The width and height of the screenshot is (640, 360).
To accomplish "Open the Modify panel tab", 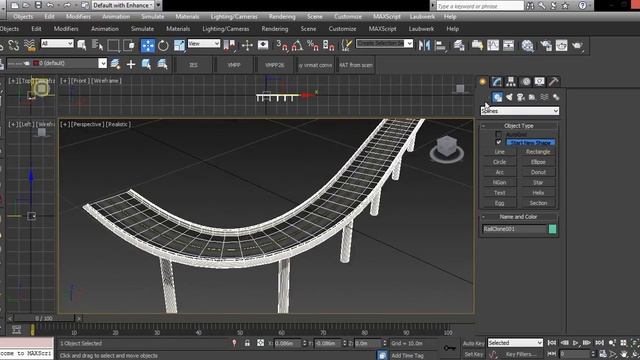I will tap(496, 82).
